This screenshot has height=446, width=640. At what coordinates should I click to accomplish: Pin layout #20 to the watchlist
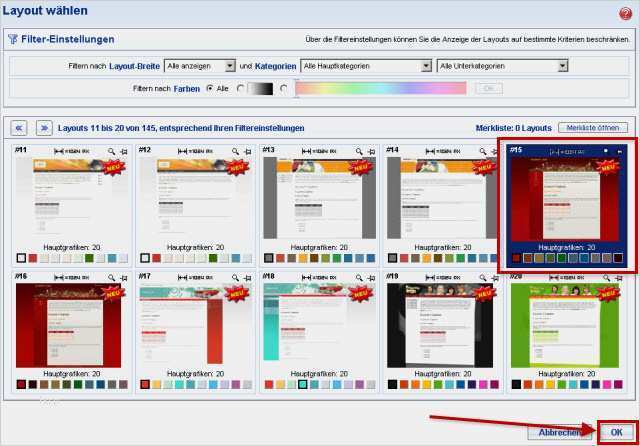tap(619, 277)
